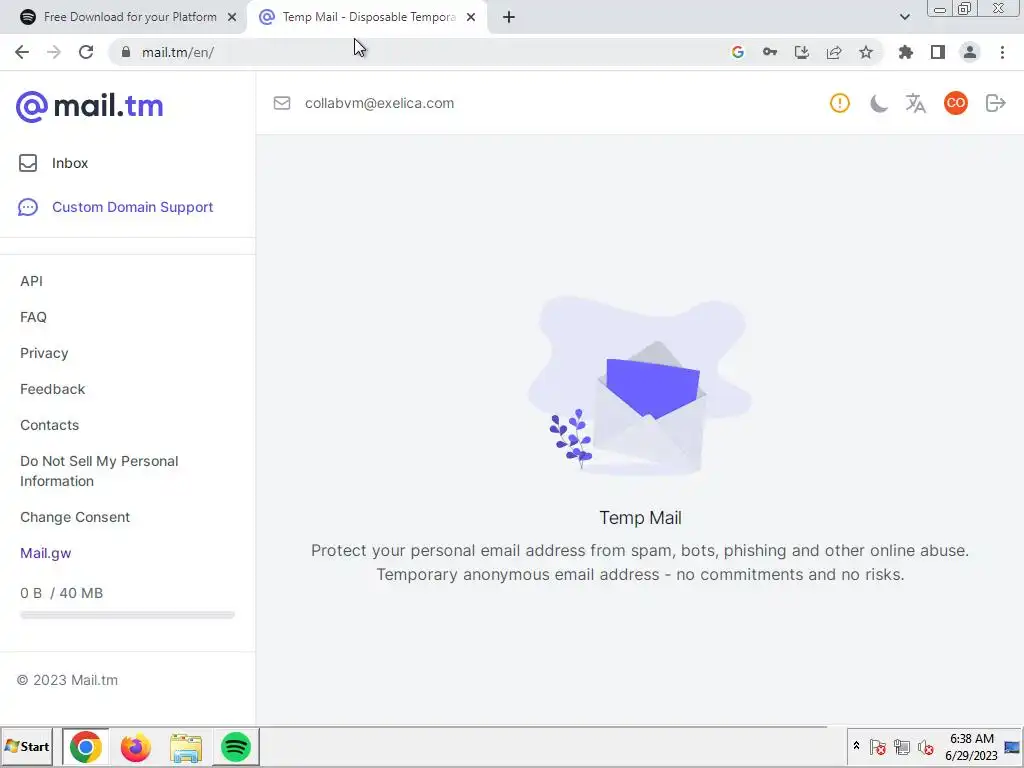Visit the Mail.gw link
This screenshot has width=1024, height=768.
pos(46,552)
